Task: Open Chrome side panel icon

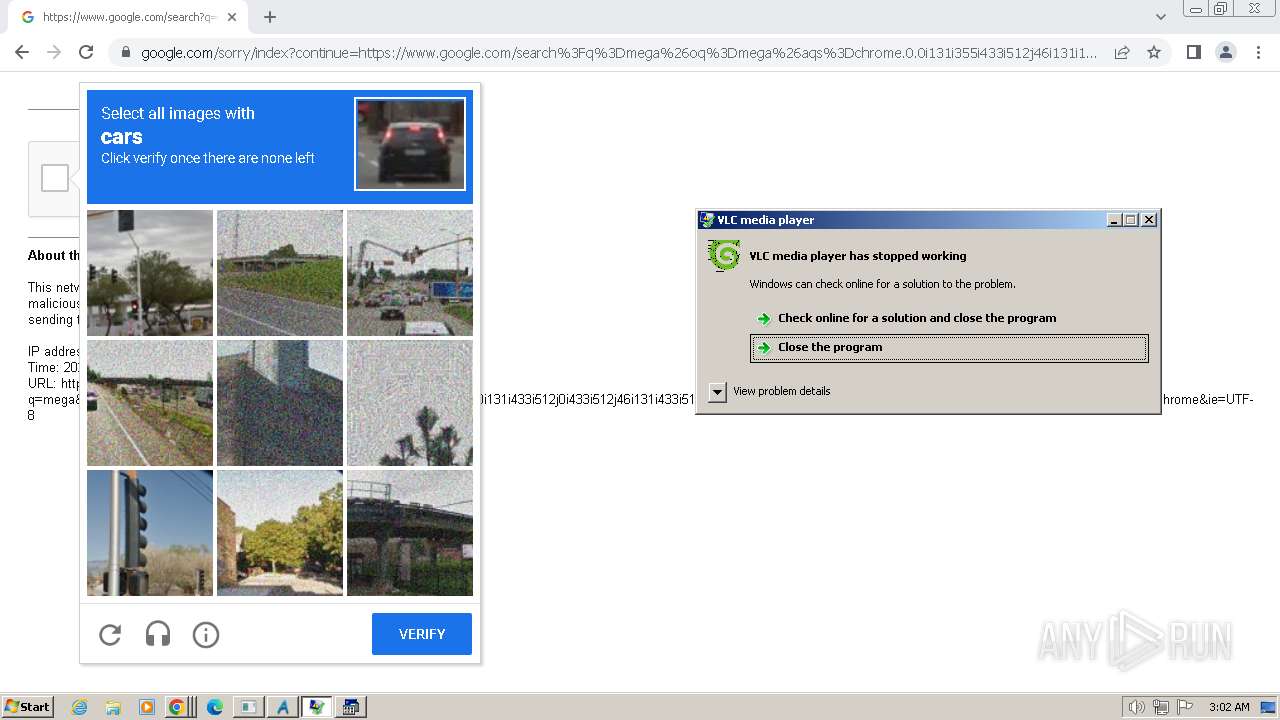Action: 1193,52
